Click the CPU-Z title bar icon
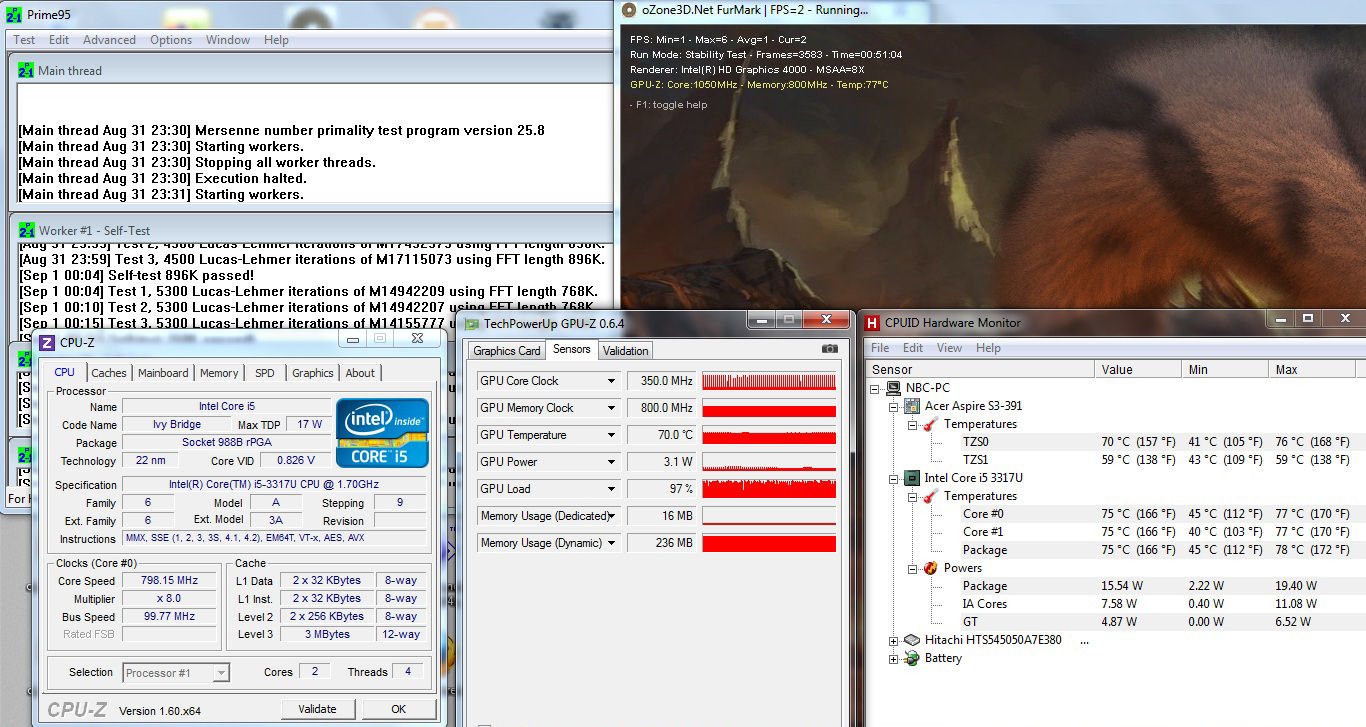Screen dimensions: 1366x727 point(47,342)
